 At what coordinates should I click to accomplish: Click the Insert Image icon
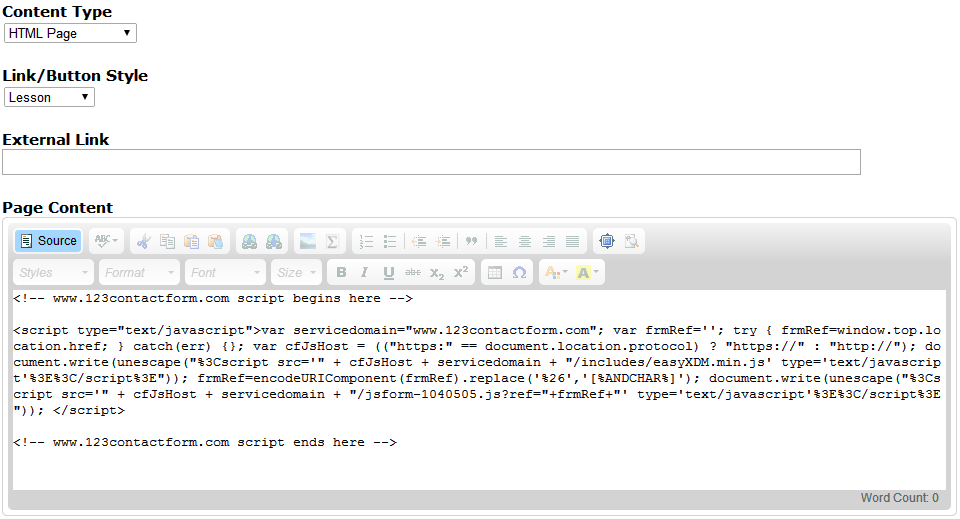308,241
